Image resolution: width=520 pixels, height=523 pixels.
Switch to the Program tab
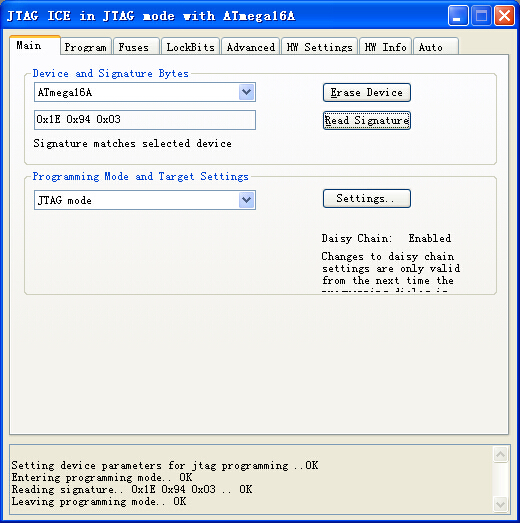pos(86,47)
